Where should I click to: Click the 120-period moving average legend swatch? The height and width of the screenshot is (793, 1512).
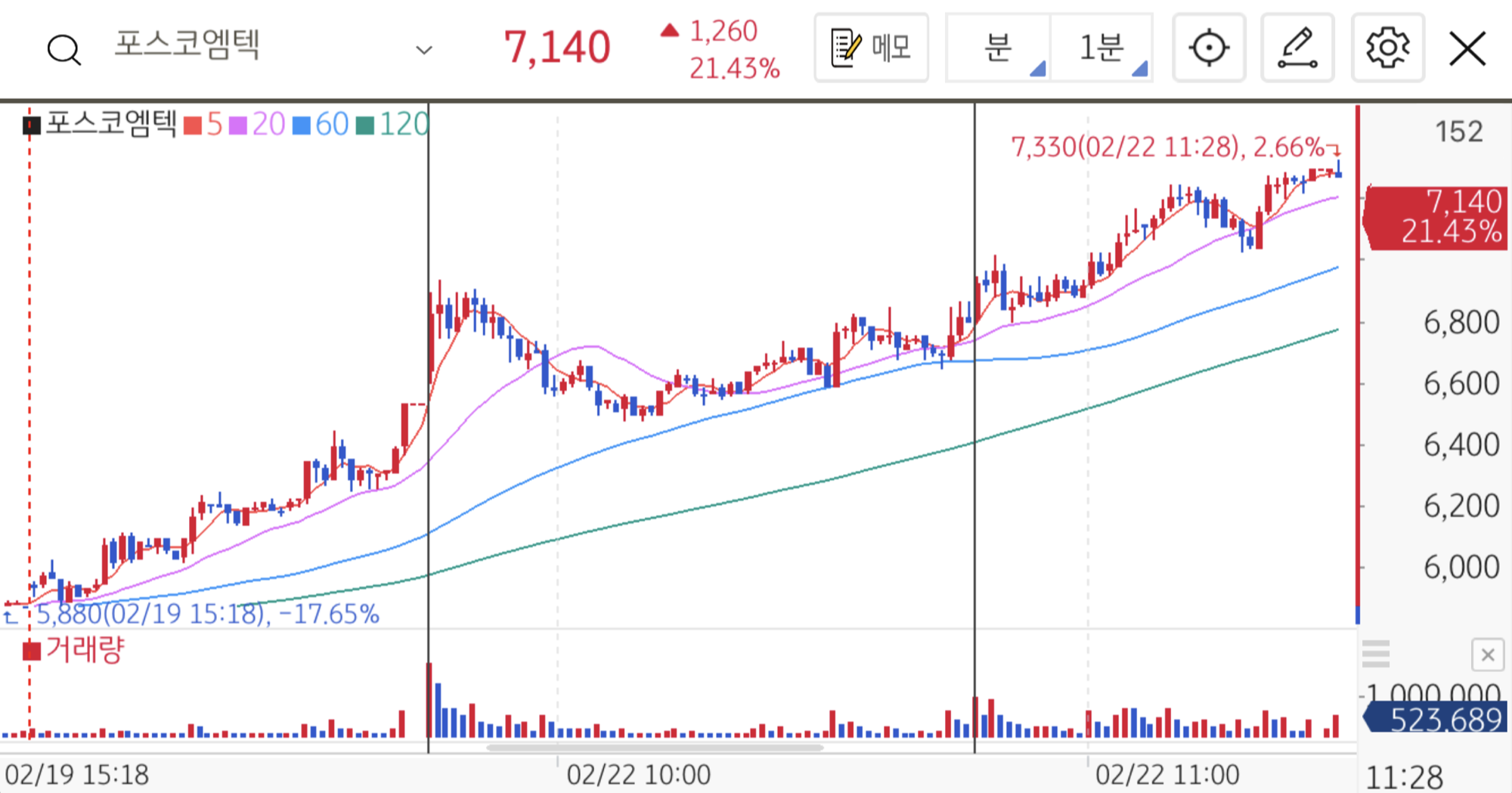(x=364, y=125)
